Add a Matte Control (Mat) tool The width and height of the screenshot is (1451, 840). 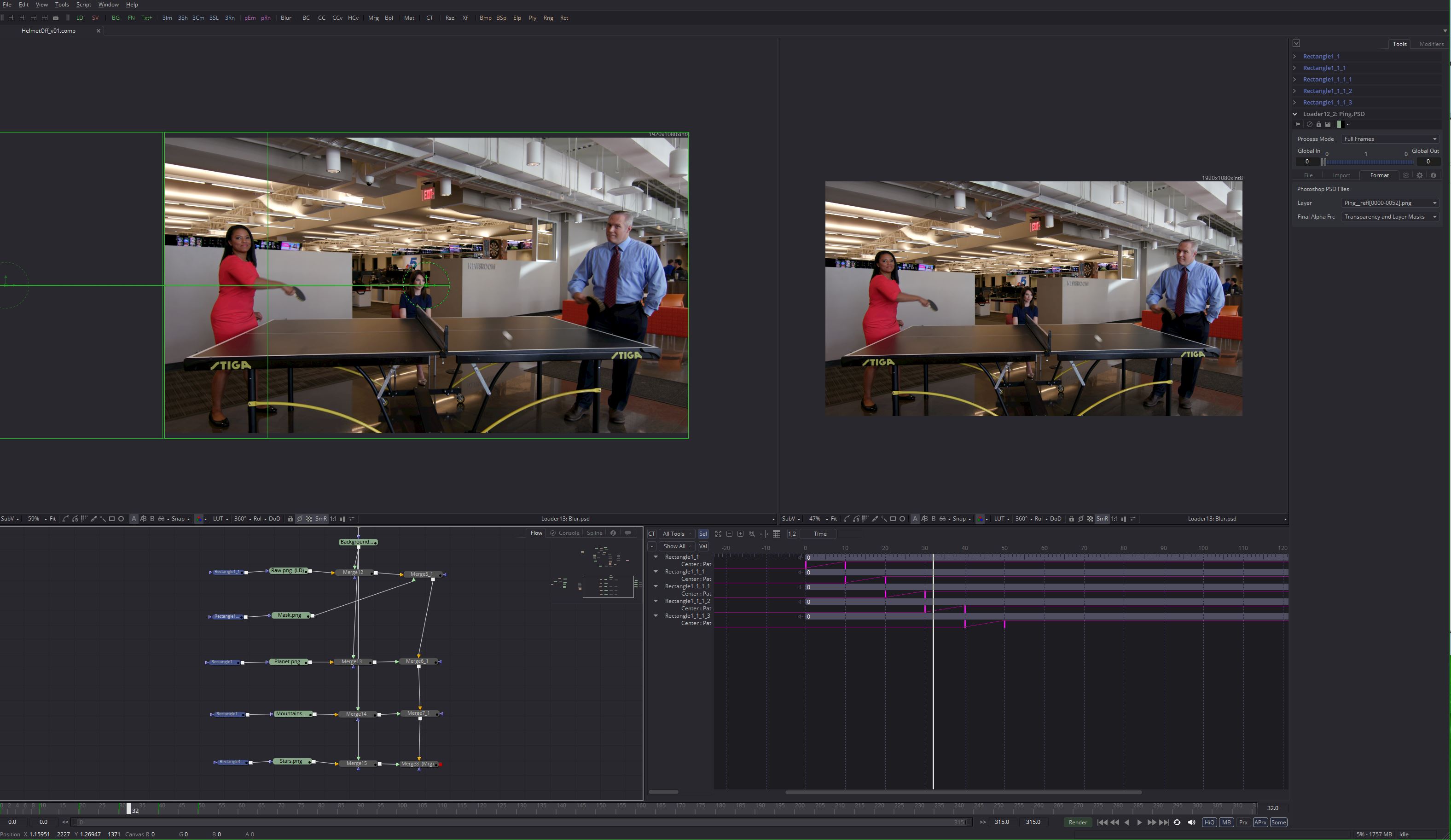click(x=409, y=18)
